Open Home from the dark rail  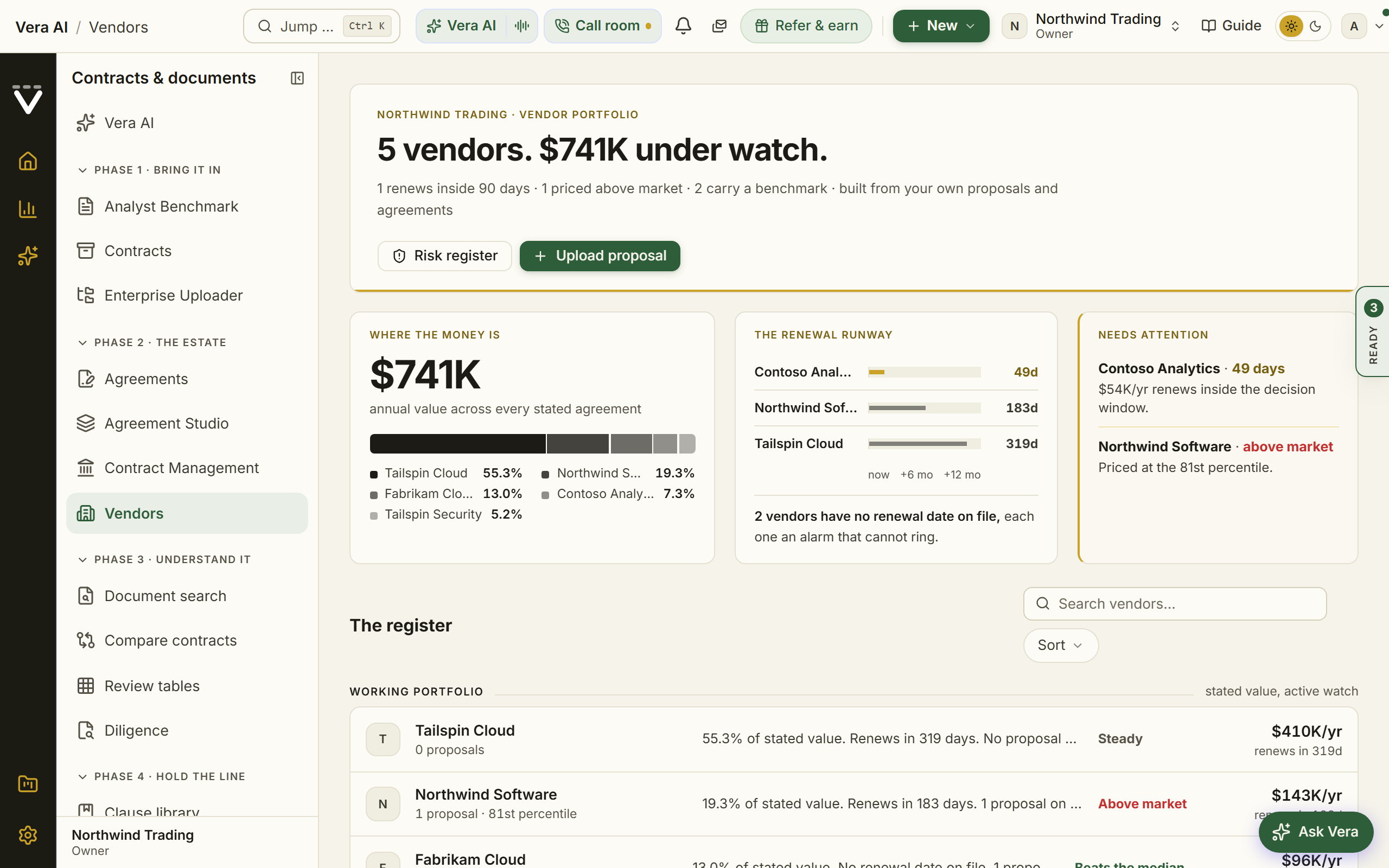coord(28,161)
